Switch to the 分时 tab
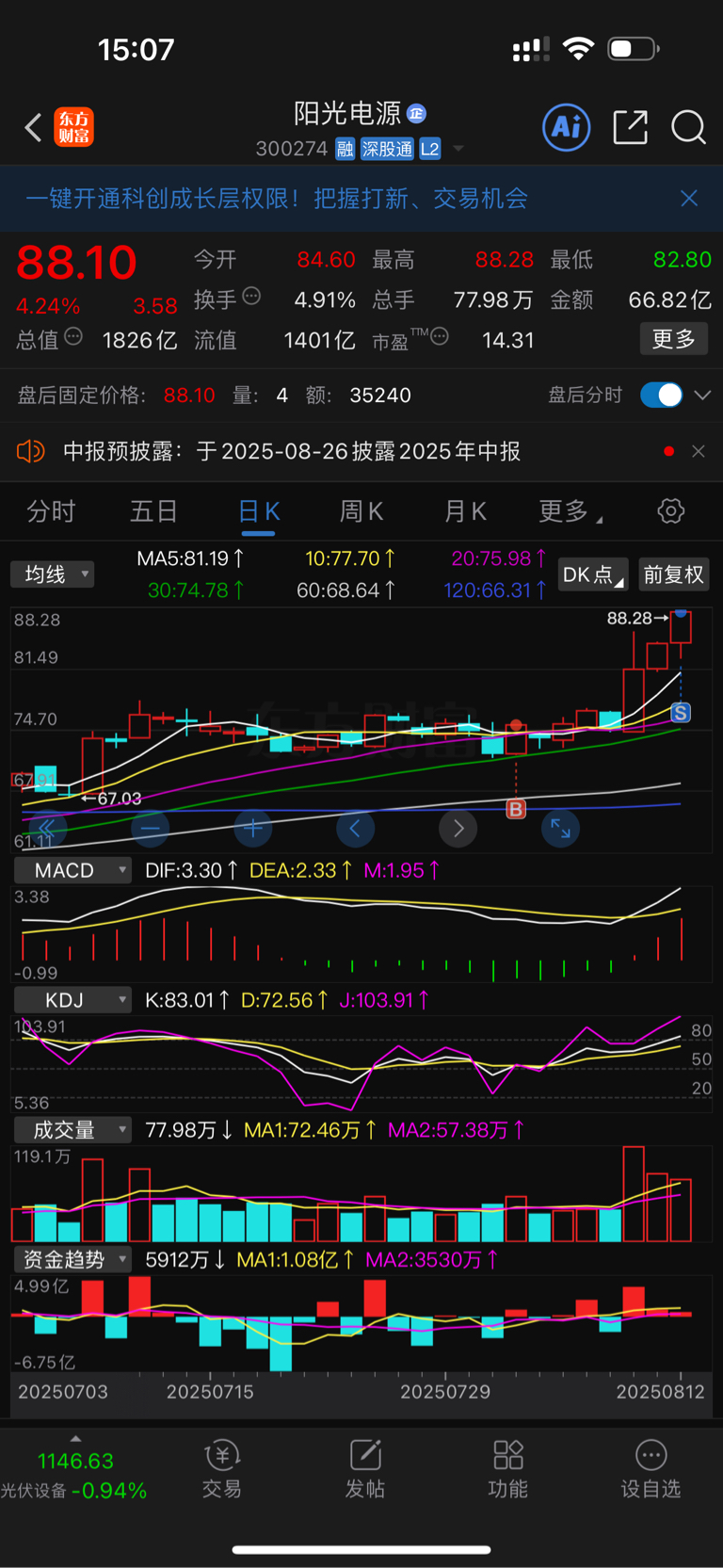The height and width of the screenshot is (1568, 723). tap(51, 511)
